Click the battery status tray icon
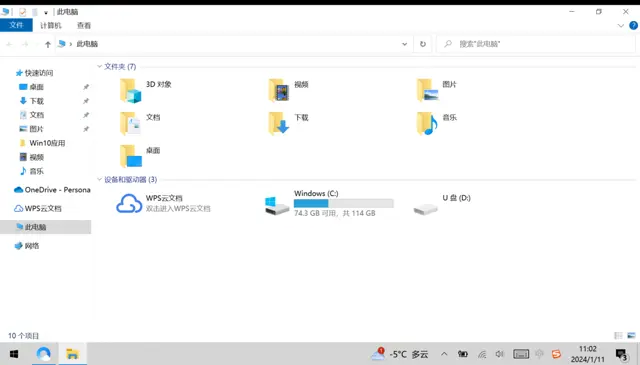 pyautogui.click(x=462, y=354)
